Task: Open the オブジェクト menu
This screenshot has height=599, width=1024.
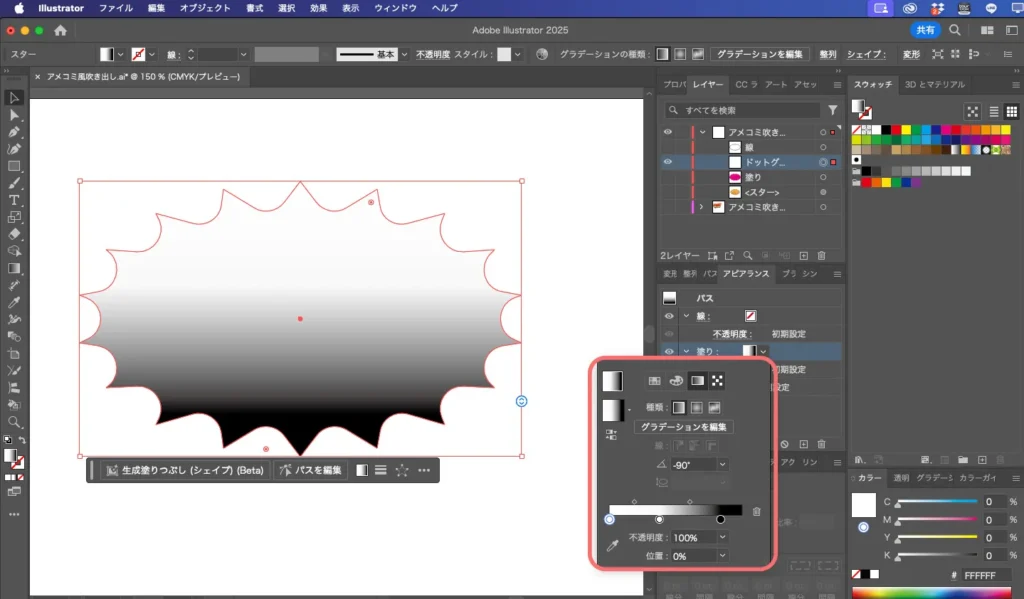Action: 204,8
